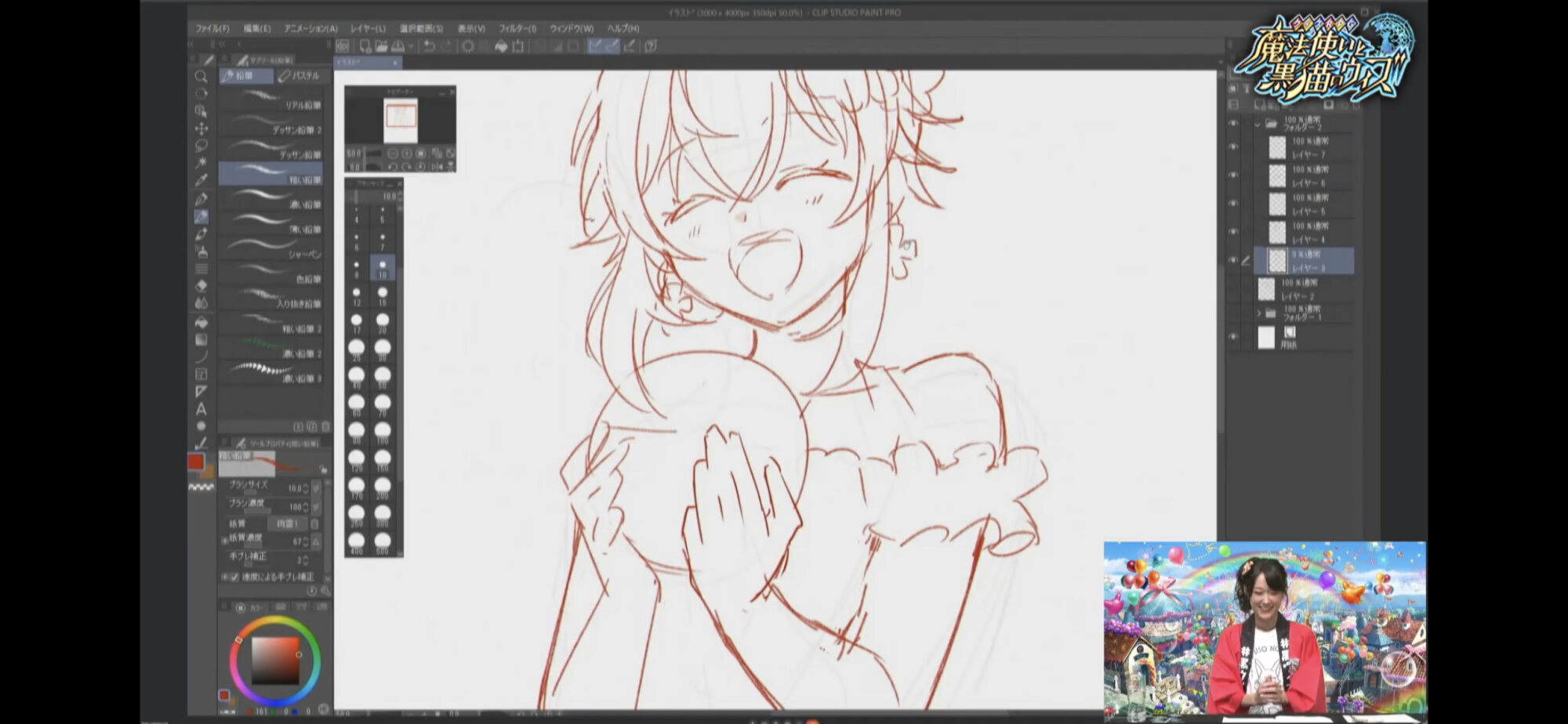The image size is (1568, 724).
Task: Select the highlighted Pencil tool
Action: click(x=201, y=216)
